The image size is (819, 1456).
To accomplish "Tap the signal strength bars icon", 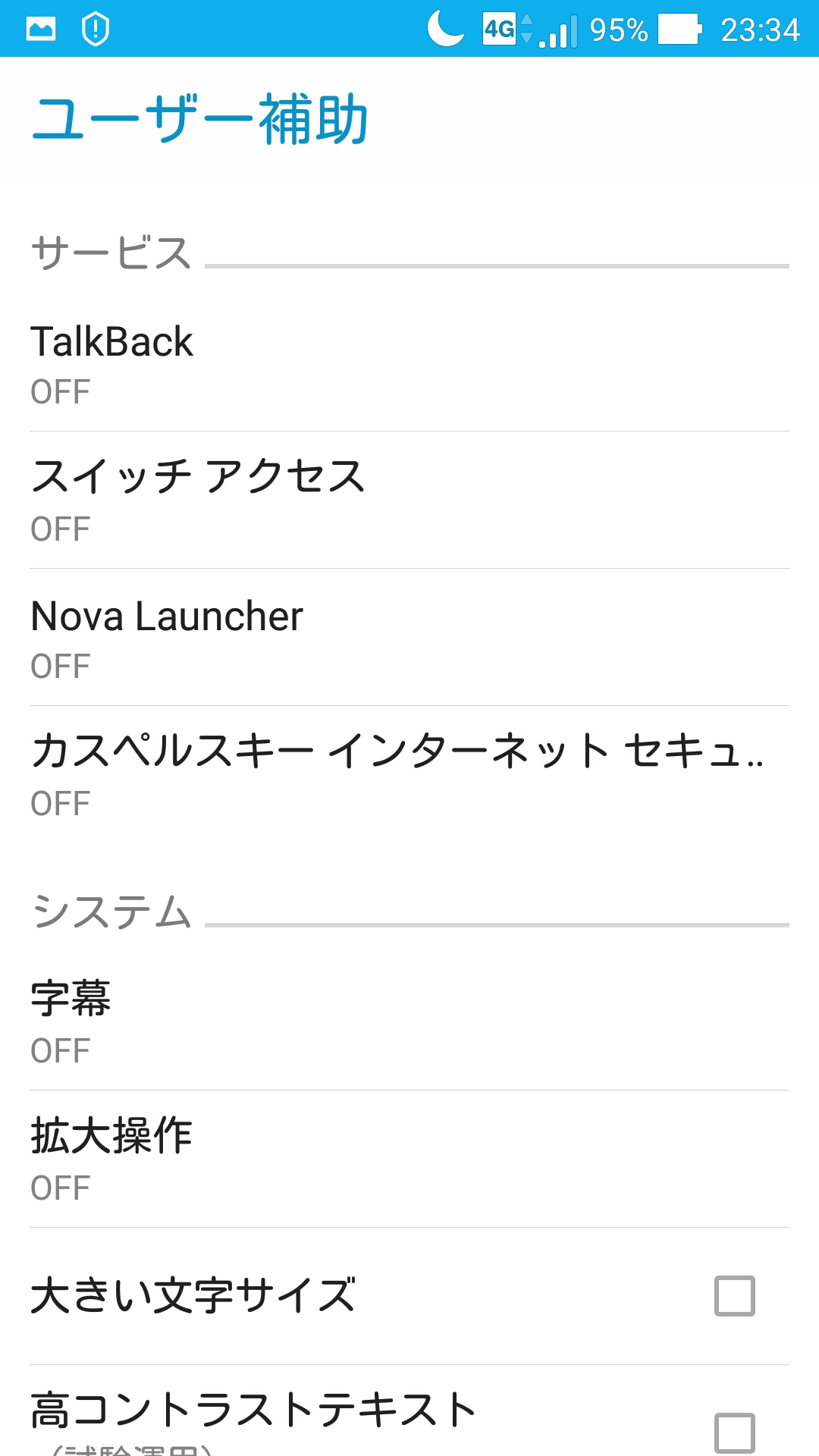I will (559, 32).
